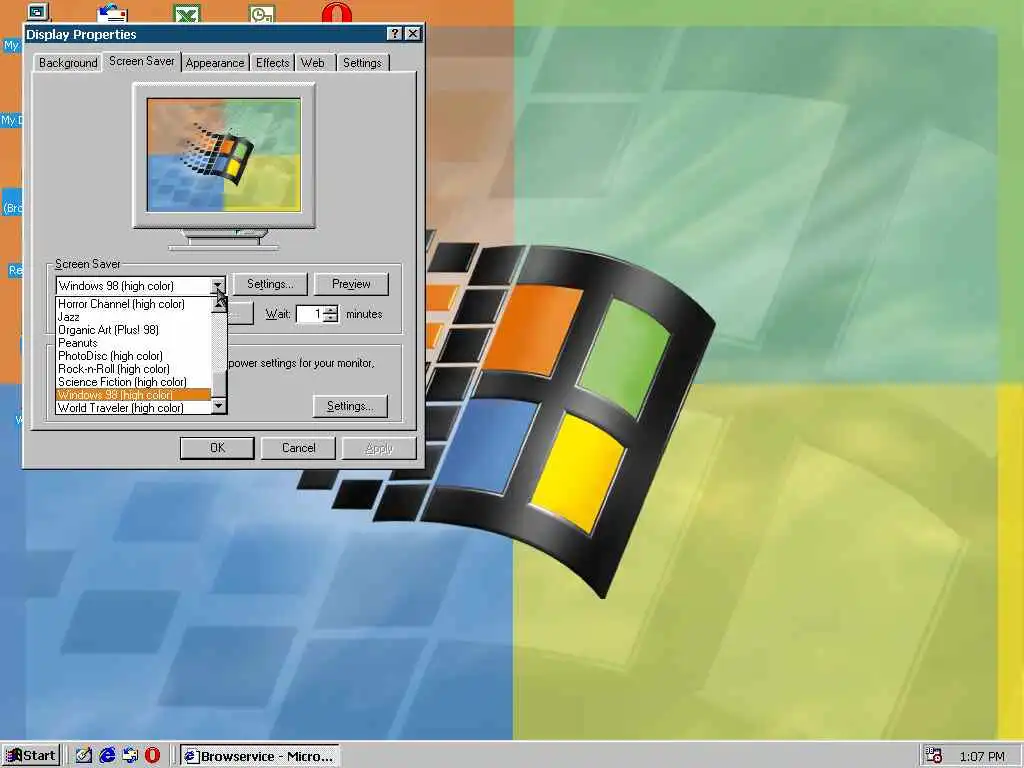Image resolution: width=1024 pixels, height=768 pixels.
Task: Open the monitor desktop icon at top left
Action: [x=38, y=11]
